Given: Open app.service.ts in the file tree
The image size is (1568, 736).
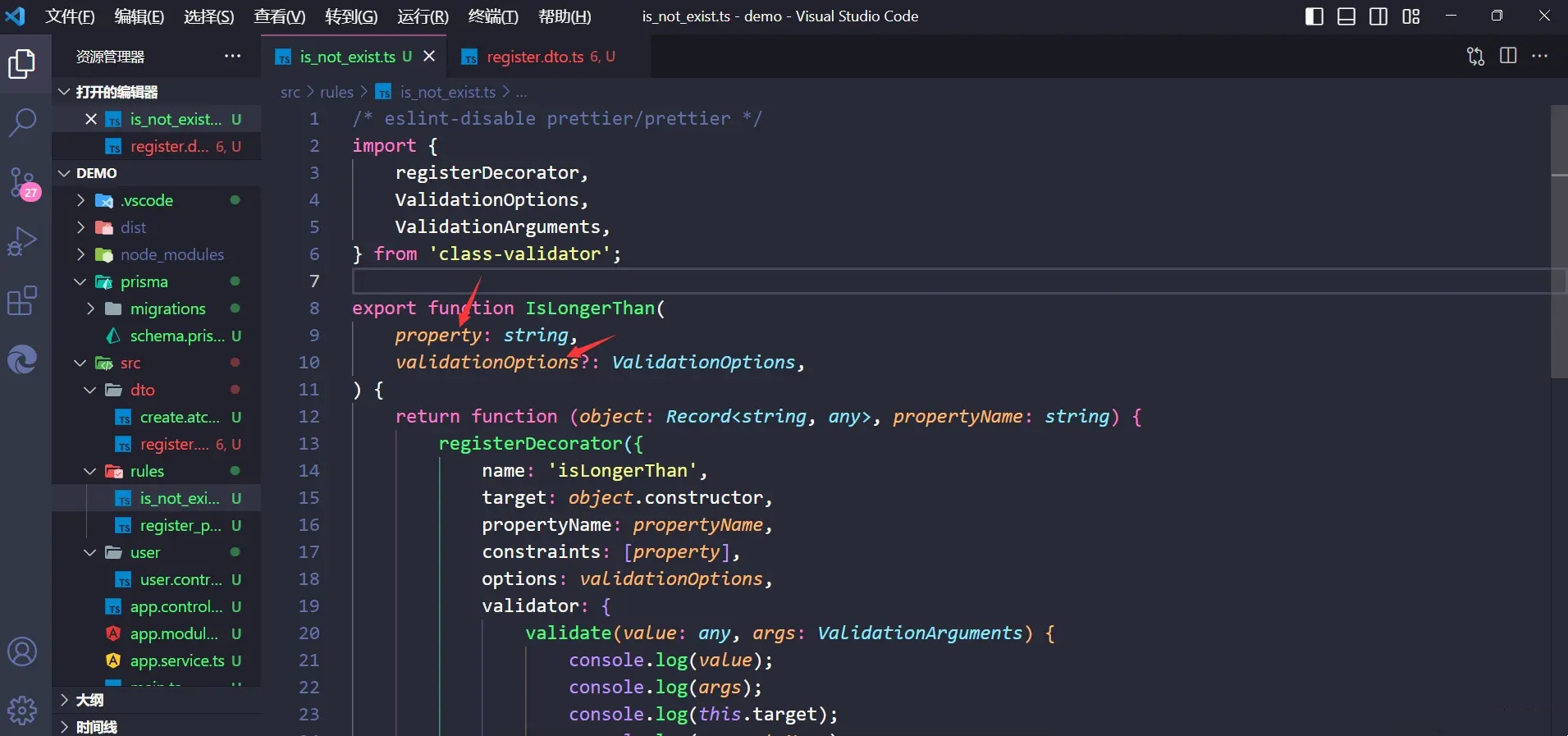Looking at the screenshot, I should (176, 661).
